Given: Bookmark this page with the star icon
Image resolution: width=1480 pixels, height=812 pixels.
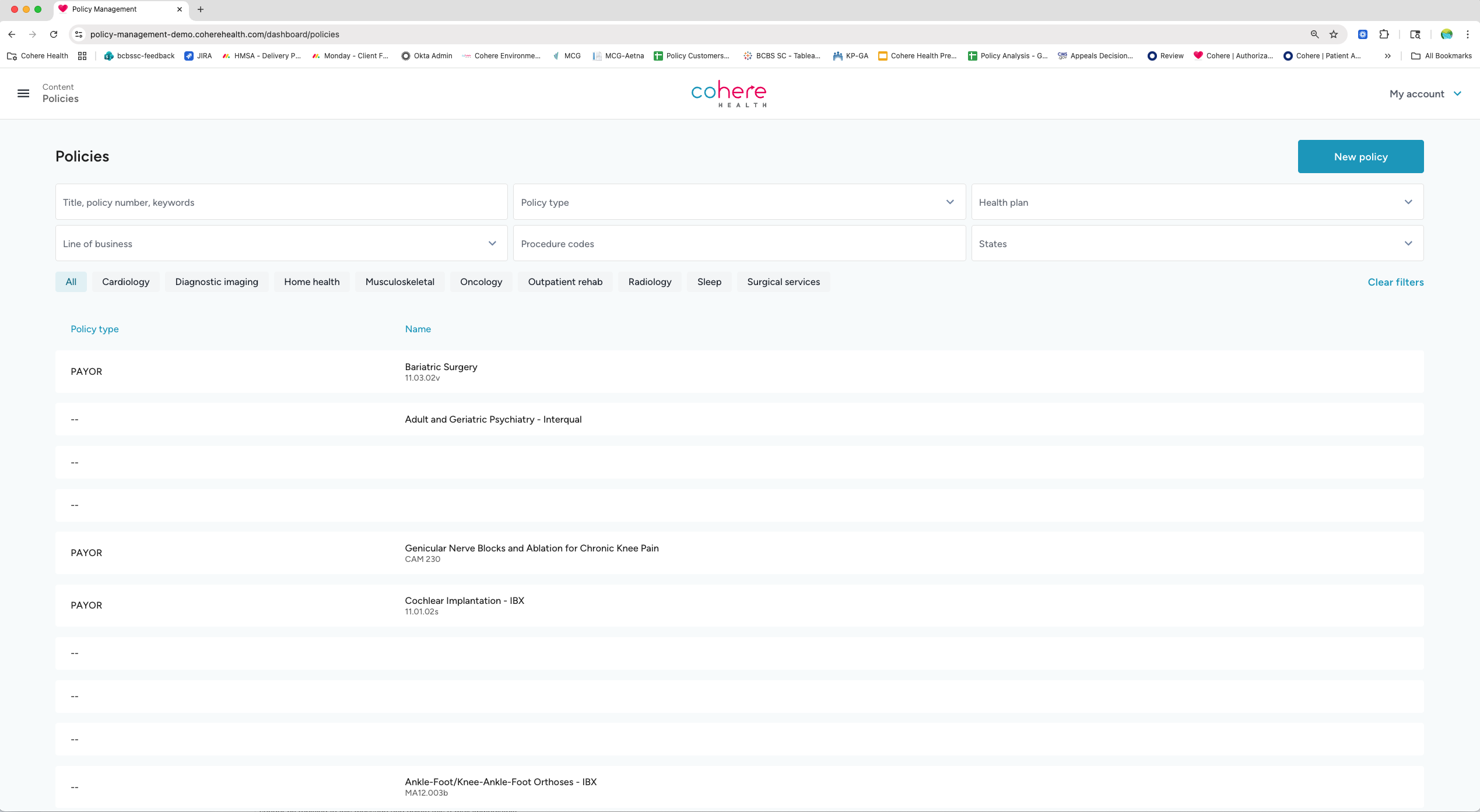Looking at the screenshot, I should click(1334, 34).
